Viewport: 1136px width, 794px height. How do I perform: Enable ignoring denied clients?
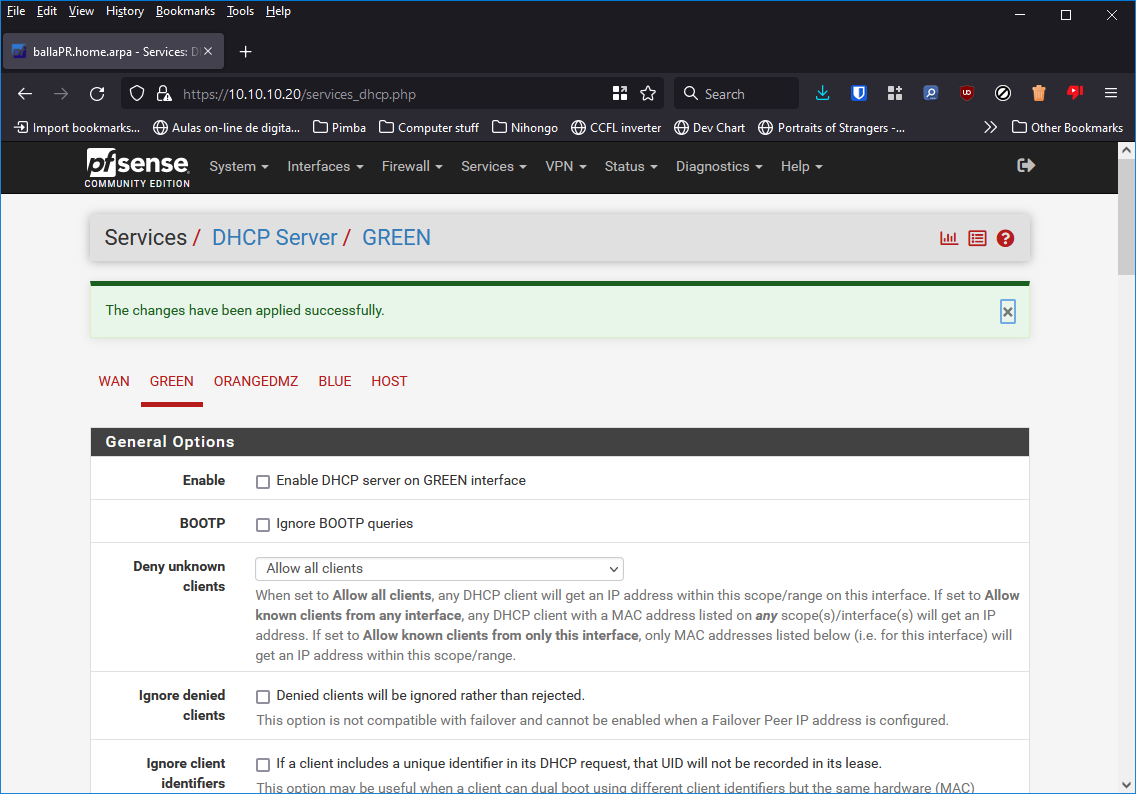coord(263,696)
